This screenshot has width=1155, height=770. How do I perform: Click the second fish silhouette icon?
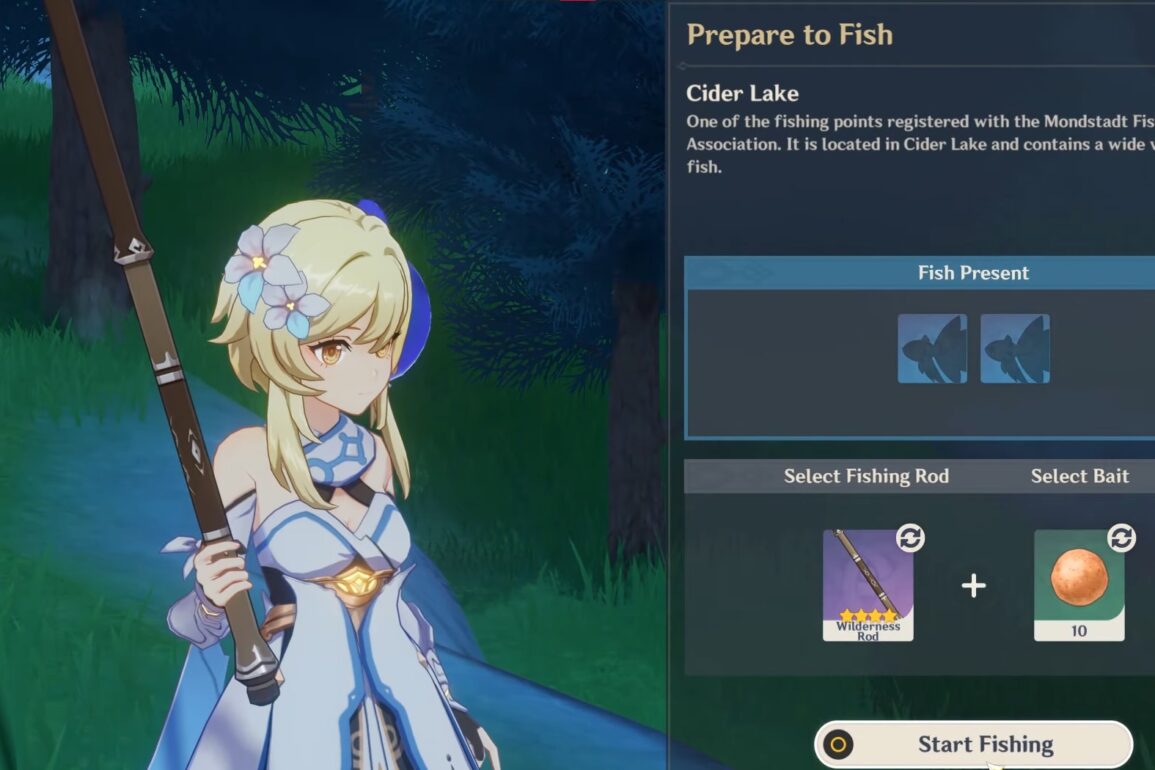(1015, 349)
